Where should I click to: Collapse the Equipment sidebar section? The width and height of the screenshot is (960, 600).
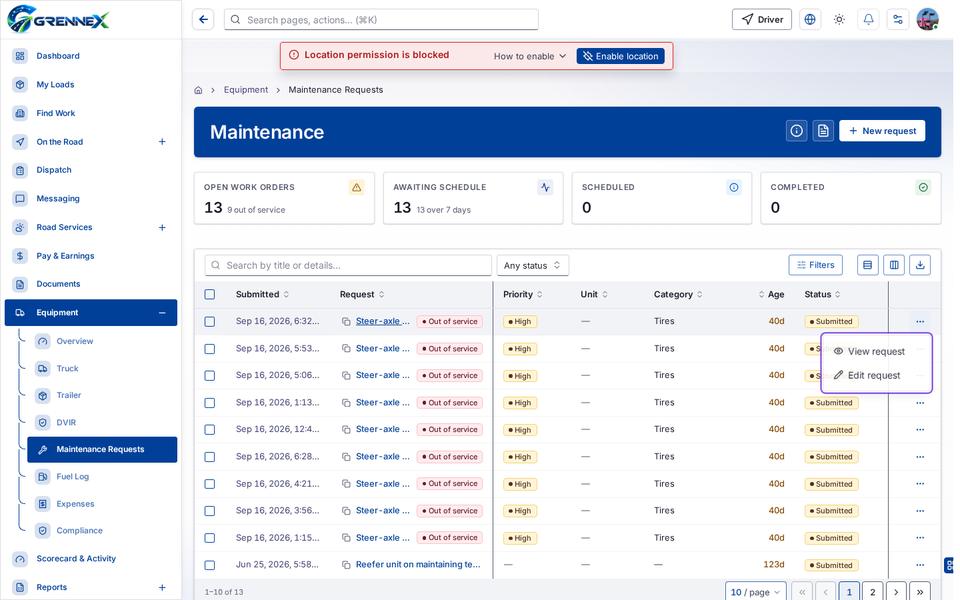(162, 313)
